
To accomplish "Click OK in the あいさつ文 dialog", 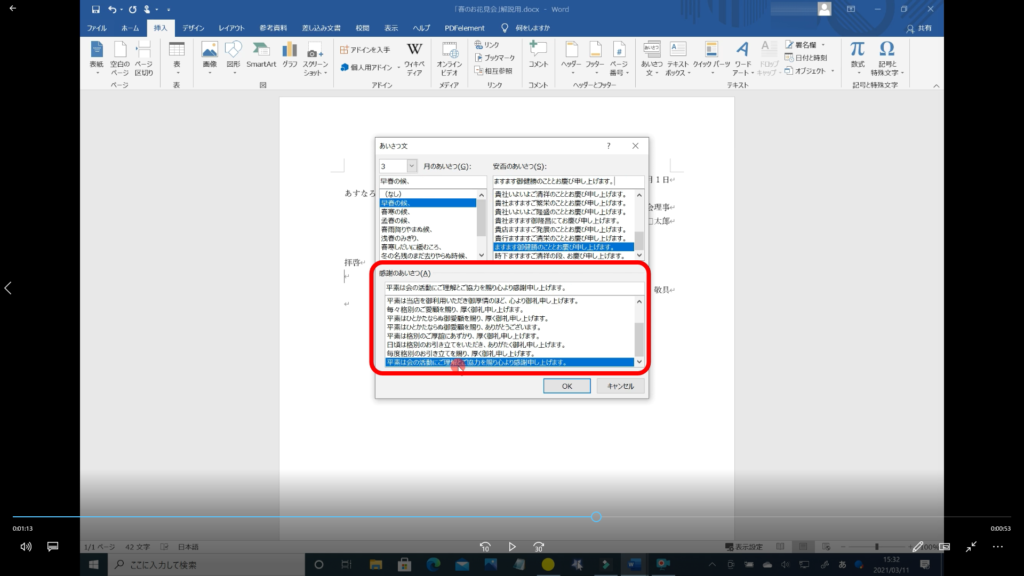I will click(567, 385).
